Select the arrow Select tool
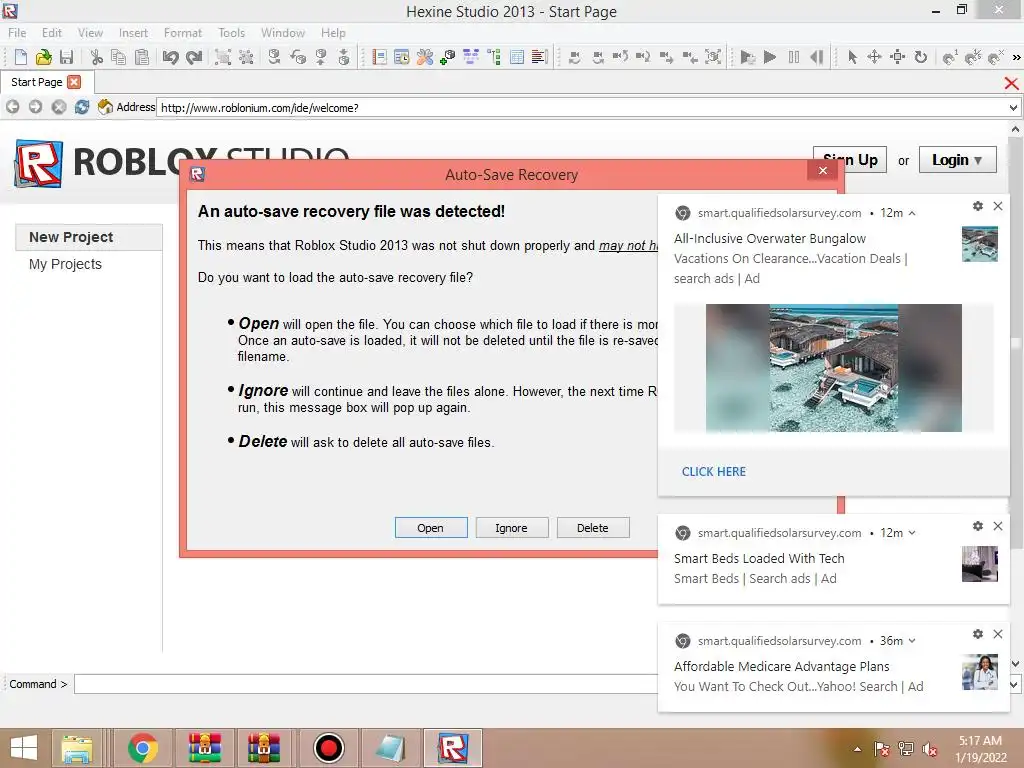Image resolution: width=1024 pixels, height=768 pixels. pos(852,57)
